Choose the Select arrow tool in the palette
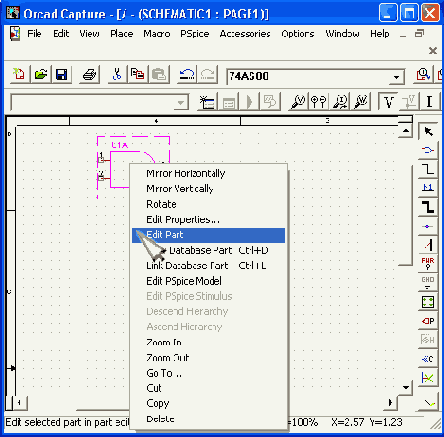Image resolution: width=444 pixels, height=437 pixels. (x=428, y=131)
